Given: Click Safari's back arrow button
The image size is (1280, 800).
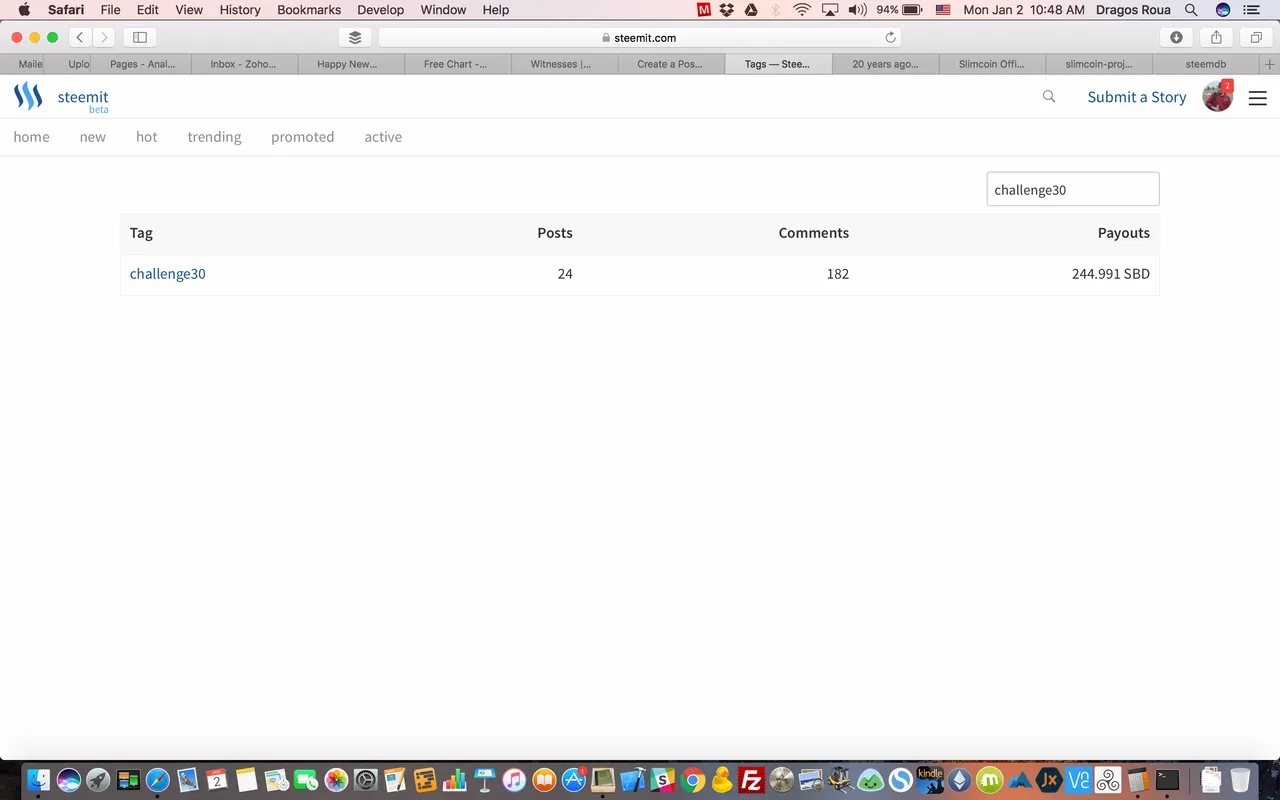Looking at the screenshot, I should [x=80, y=37].
